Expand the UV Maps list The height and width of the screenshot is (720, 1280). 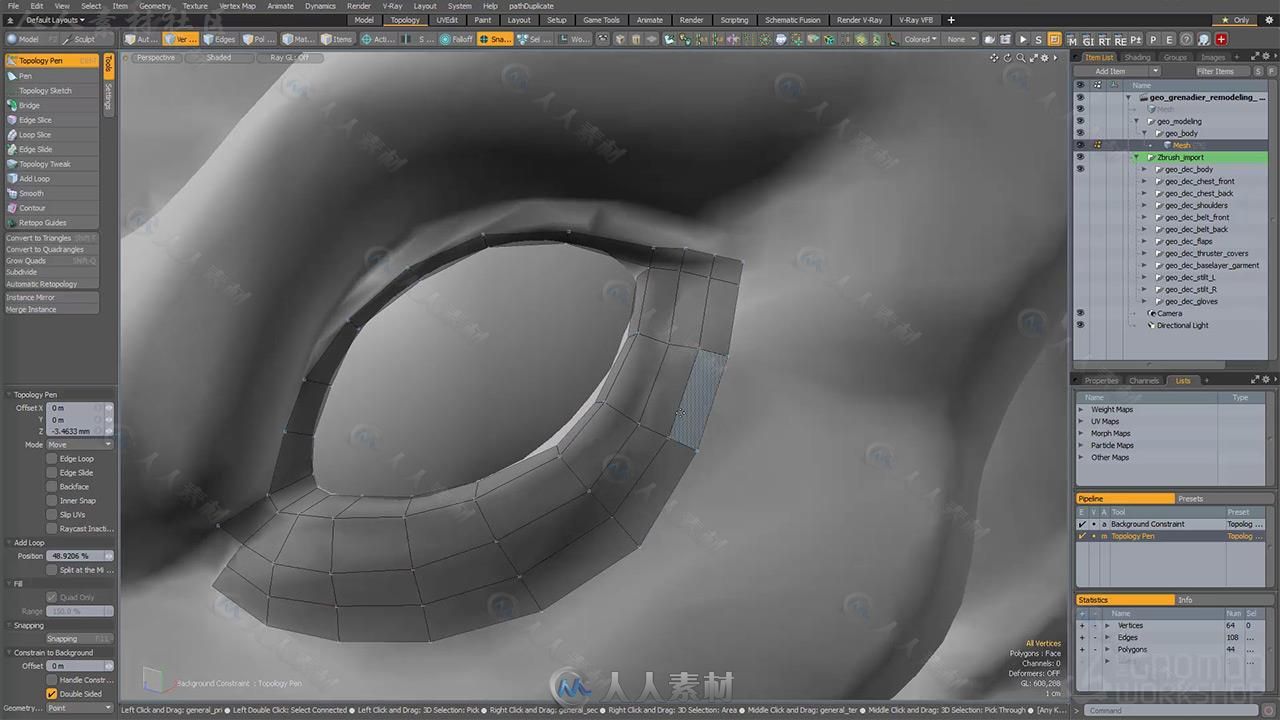pos(1081,421)
